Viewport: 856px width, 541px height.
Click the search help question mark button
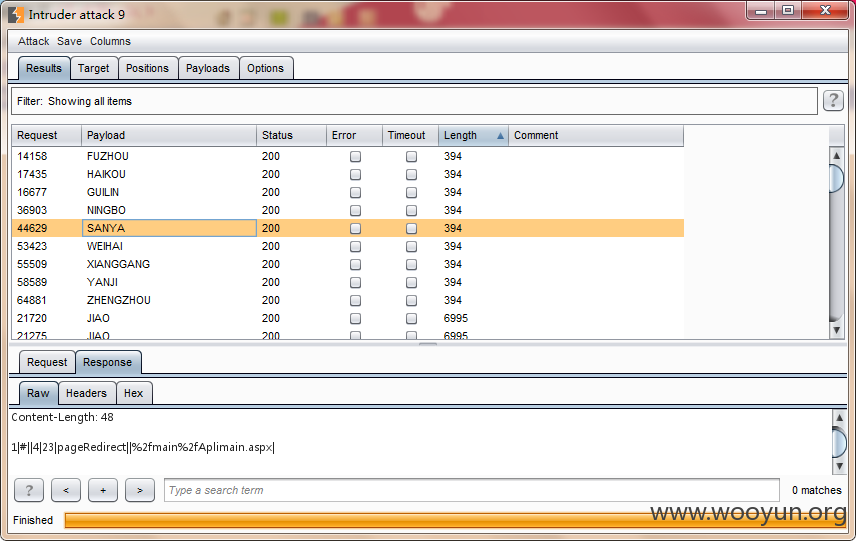[29, 490]
